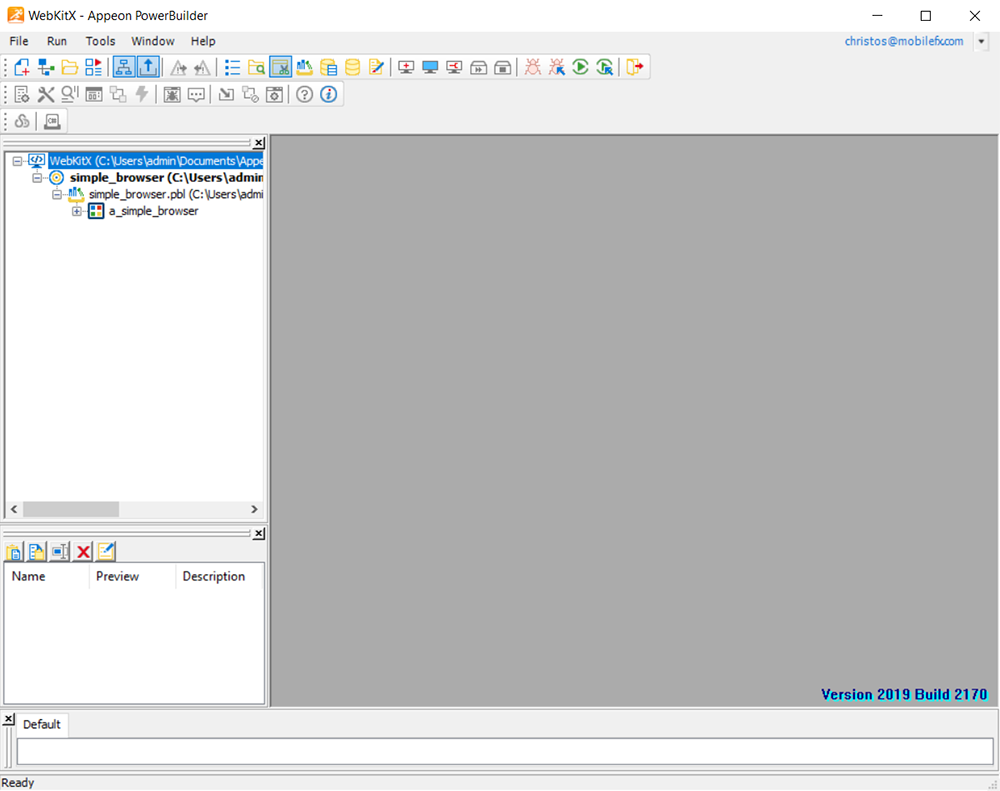Click the plain blue monitor icon
1000x791 pixels.
pos(430,67)
